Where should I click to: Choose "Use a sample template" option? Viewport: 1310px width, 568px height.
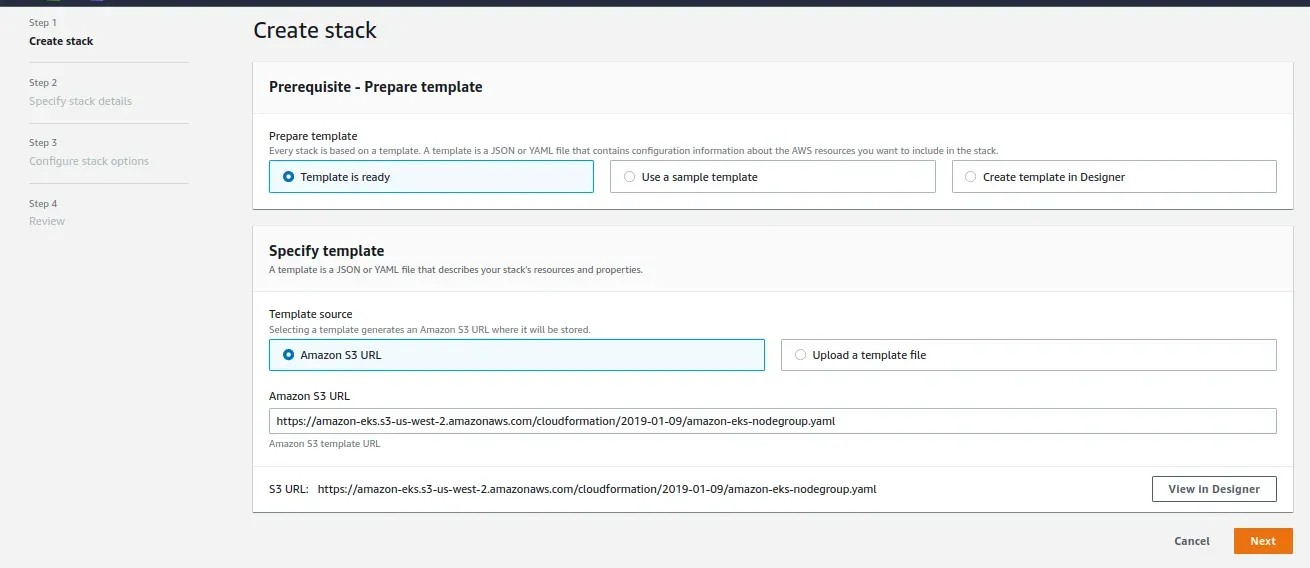(x=630, y=177)
